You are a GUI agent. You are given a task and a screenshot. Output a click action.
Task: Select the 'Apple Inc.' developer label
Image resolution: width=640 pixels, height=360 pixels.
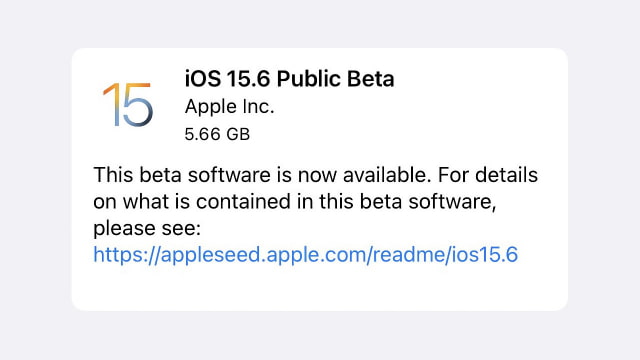coord(229,107)
